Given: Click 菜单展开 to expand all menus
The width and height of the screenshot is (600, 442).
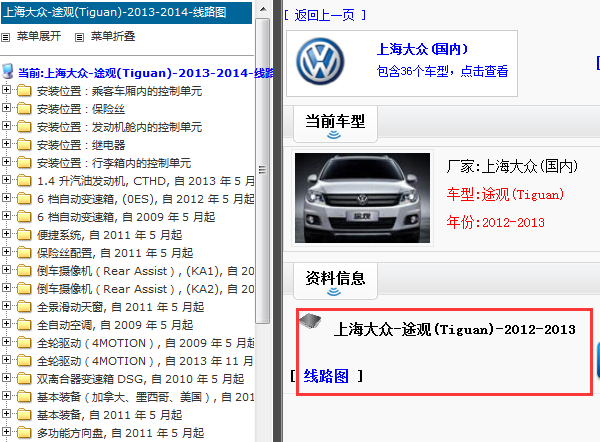Looking at the screenshot, I should click(x=39, y=36).
